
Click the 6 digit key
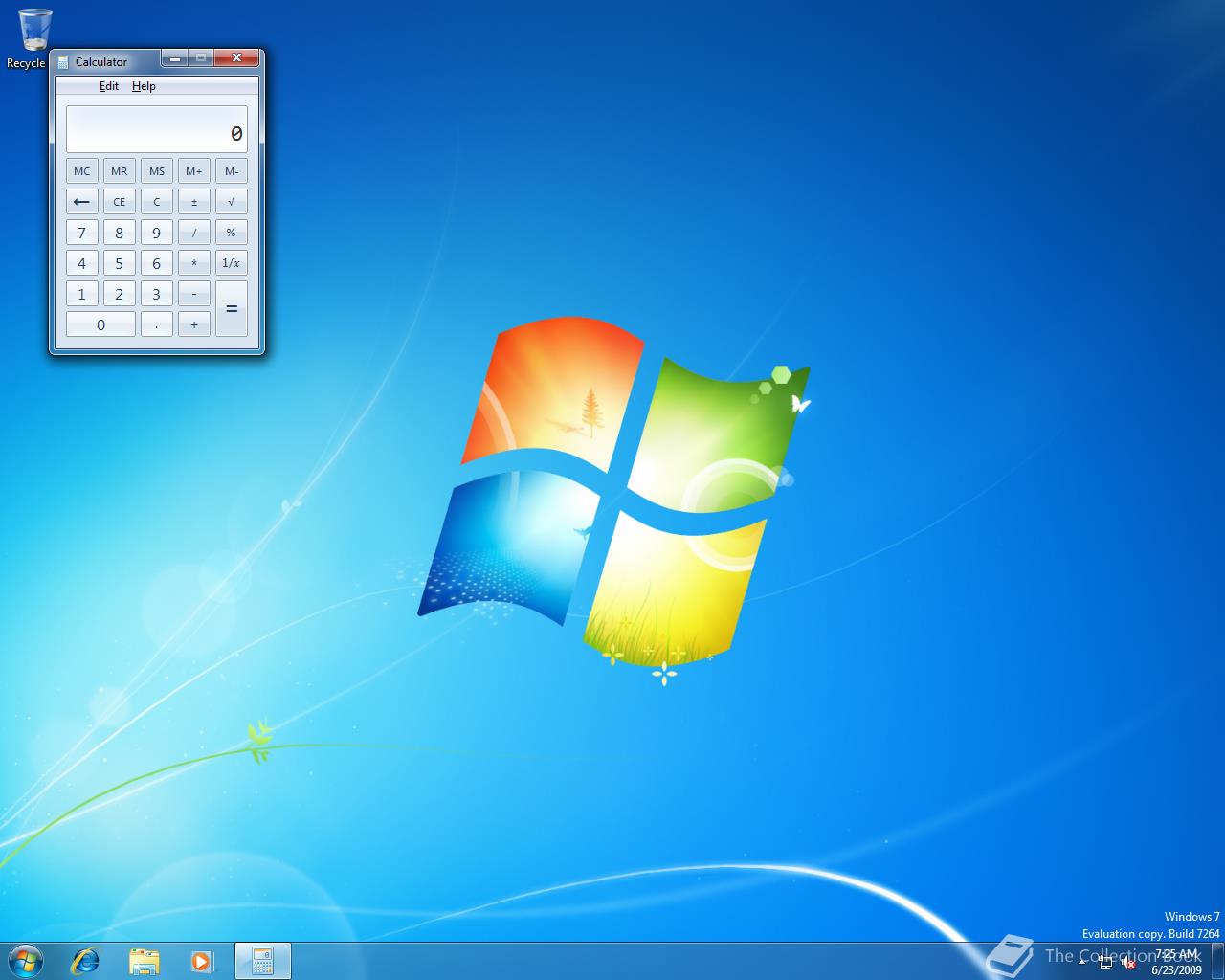[x=157, y=263]
